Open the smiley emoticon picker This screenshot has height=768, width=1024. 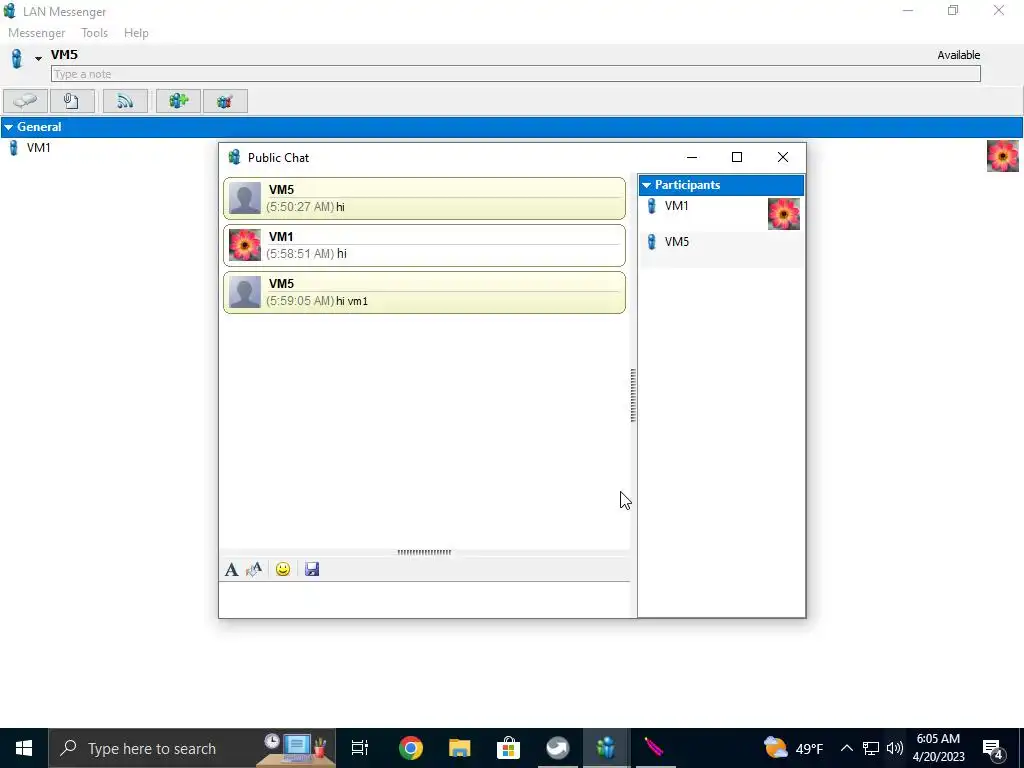tap(283, 569)
